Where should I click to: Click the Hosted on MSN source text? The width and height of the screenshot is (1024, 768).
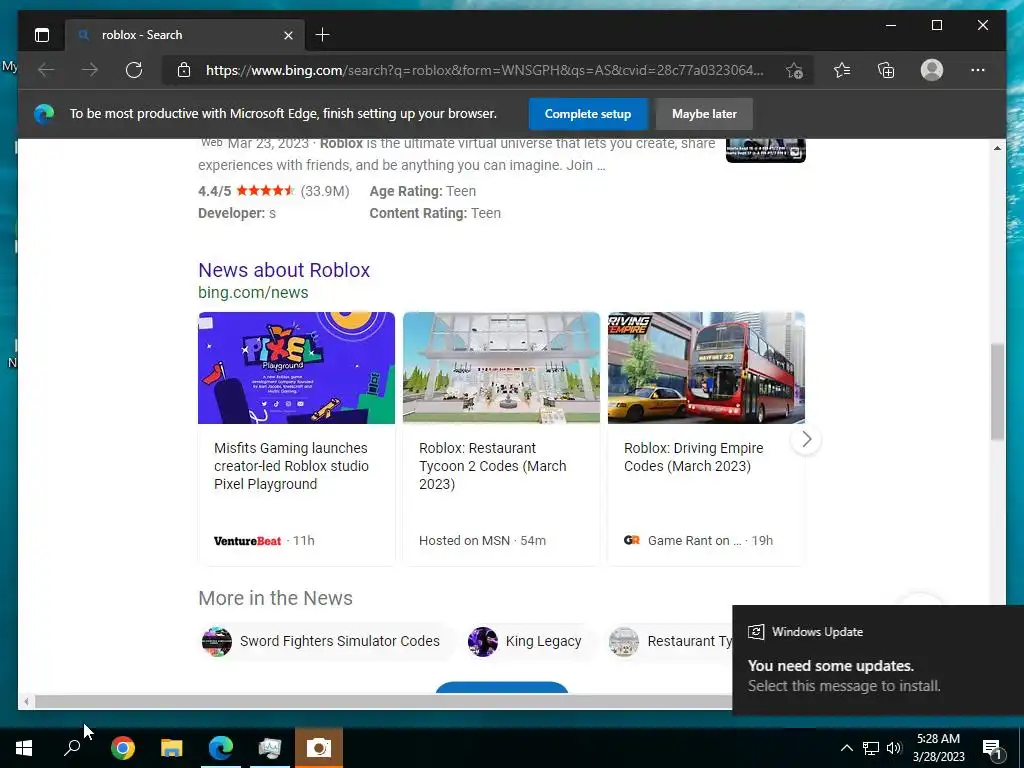[464, 541]
